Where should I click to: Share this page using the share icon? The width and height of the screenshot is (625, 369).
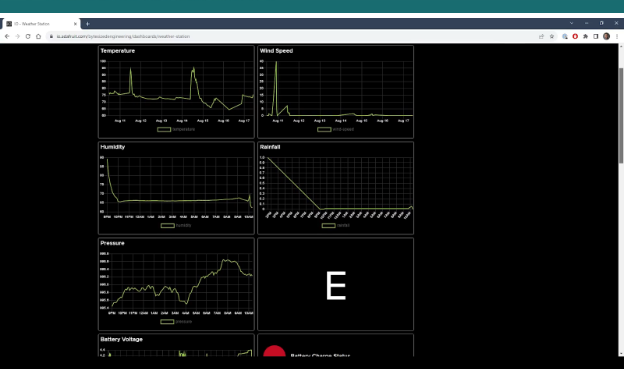pyautogui.click(x=541, y=36)
